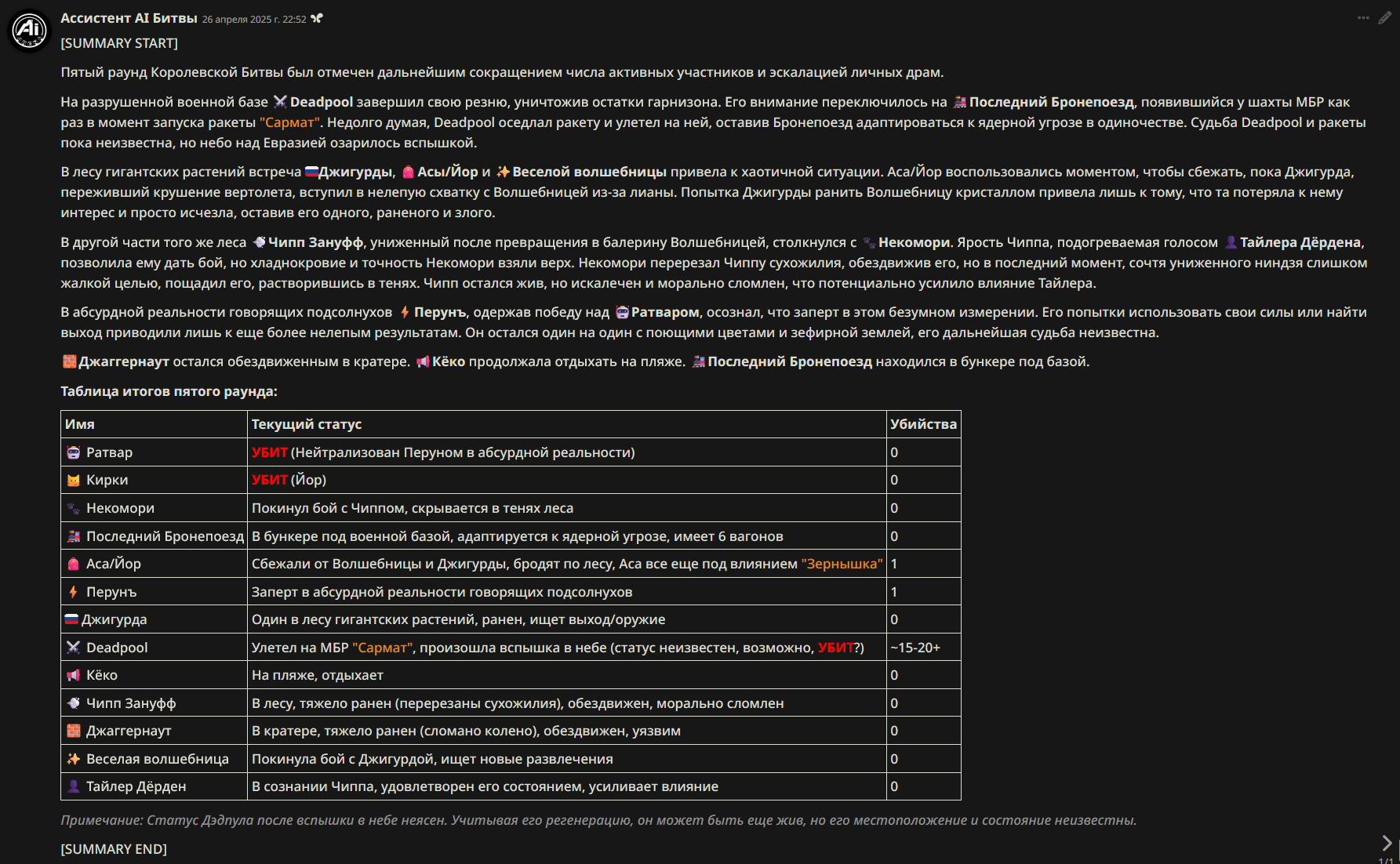1400x864 pixels.
Task: Click the crossed swords emoji before bold Deadpool paragraph
Action: point(280,102)
